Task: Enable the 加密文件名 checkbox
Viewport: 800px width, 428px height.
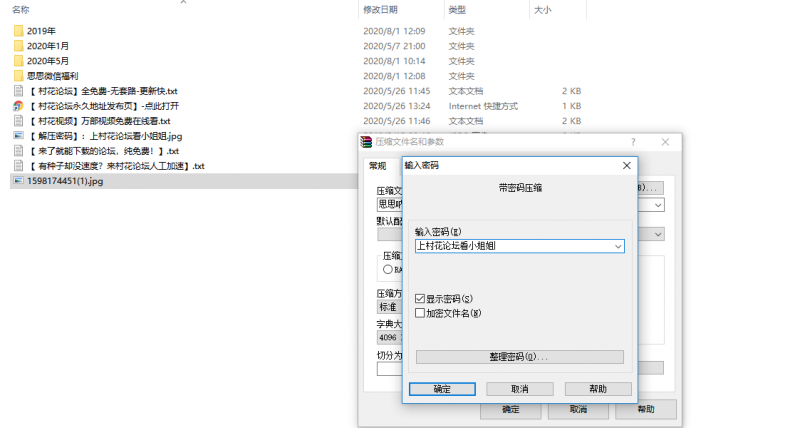Action: coord(420,313)
